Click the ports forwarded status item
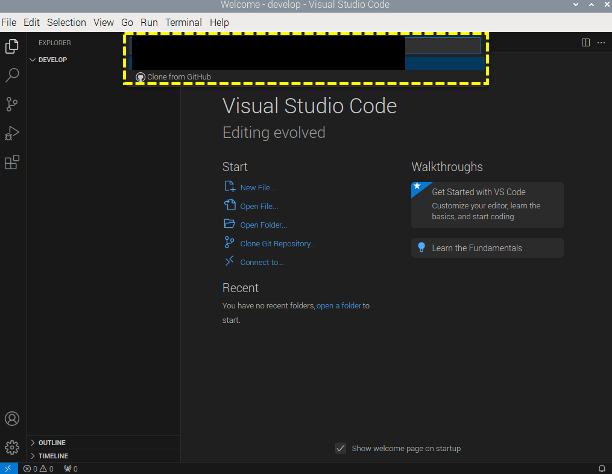 (71, 469)
